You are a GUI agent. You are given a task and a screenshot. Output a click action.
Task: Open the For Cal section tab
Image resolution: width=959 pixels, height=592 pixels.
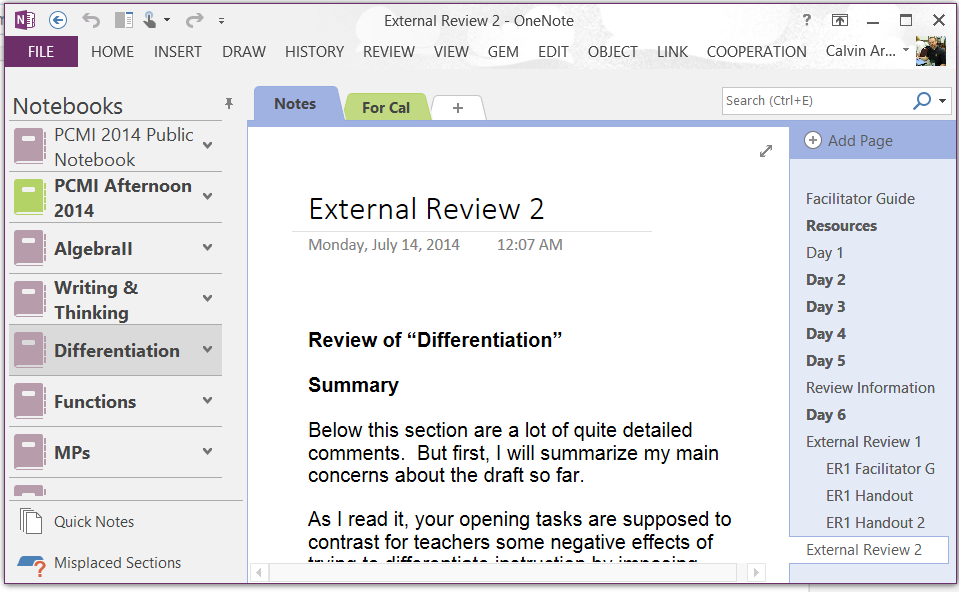click(386, 105)
